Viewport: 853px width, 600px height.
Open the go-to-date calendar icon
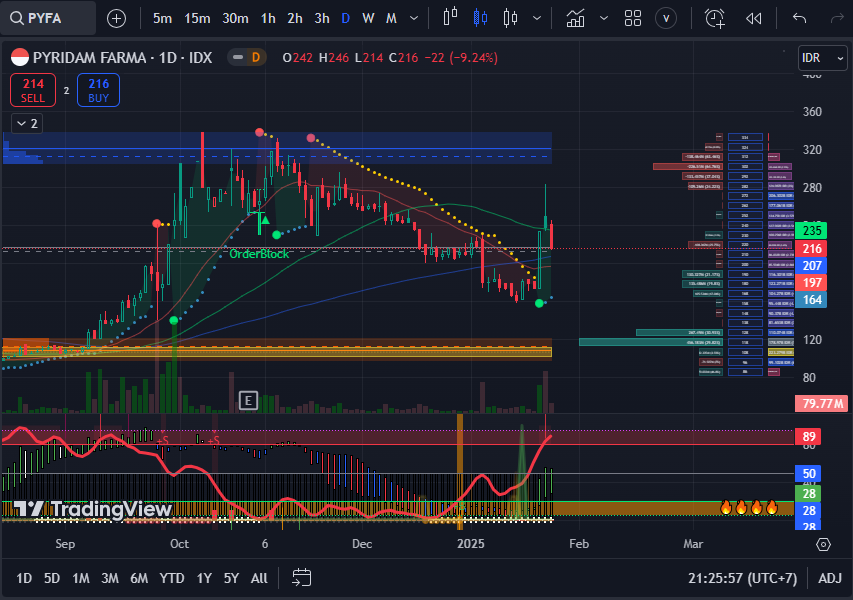(301, 578)
